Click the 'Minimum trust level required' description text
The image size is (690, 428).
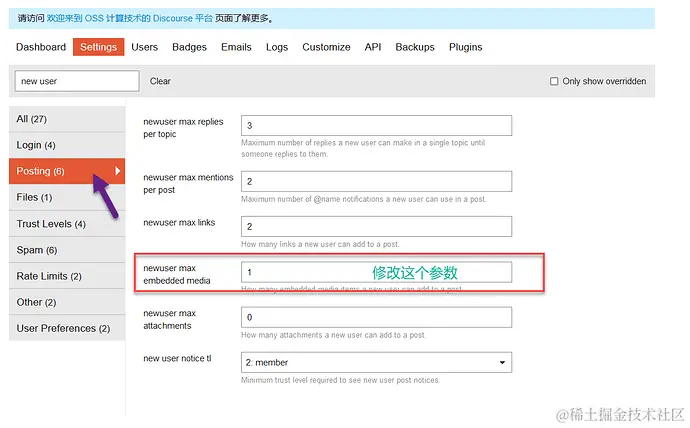pyautogui.click(x=340, y=380)
